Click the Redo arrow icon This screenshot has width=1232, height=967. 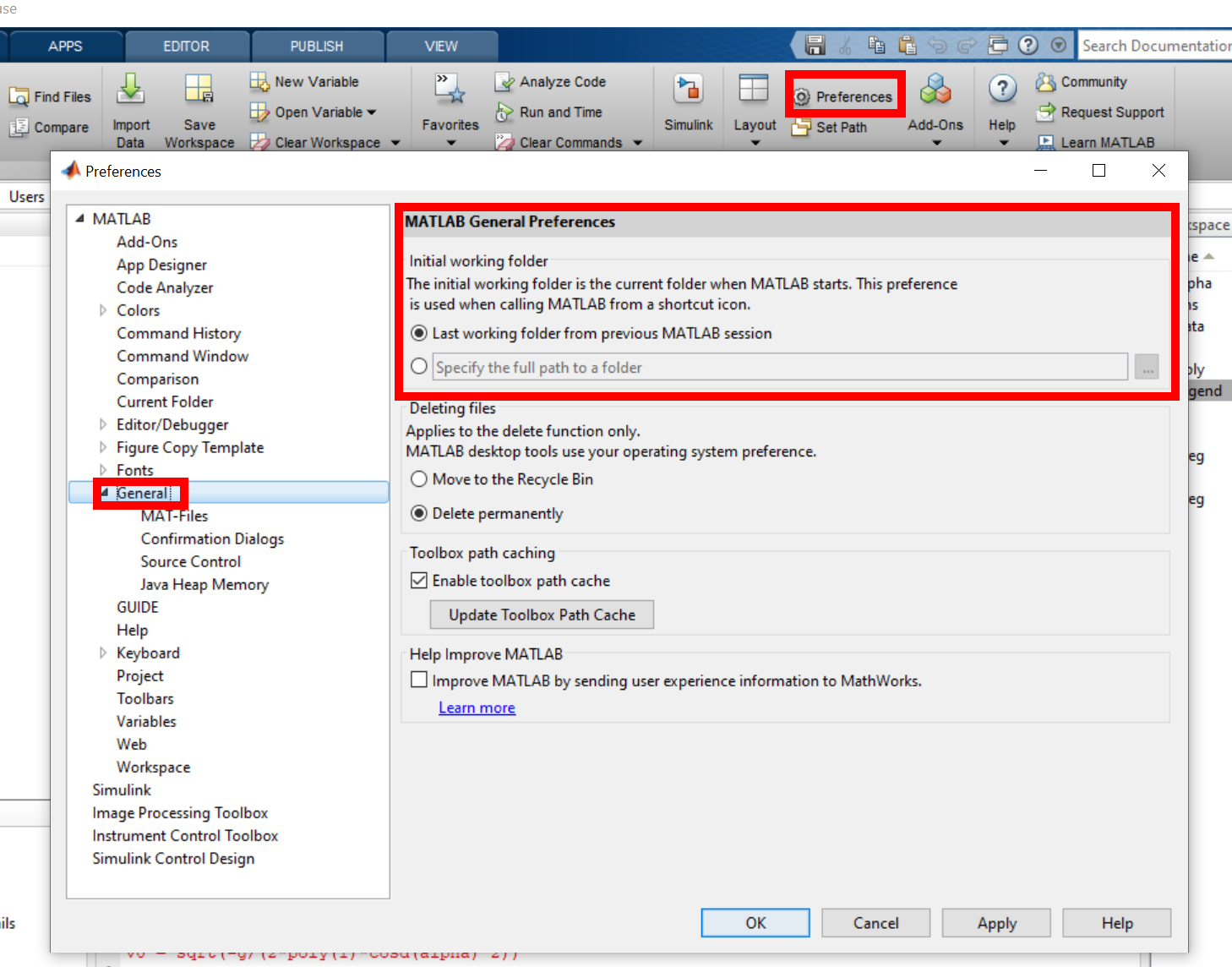(968, 46)
